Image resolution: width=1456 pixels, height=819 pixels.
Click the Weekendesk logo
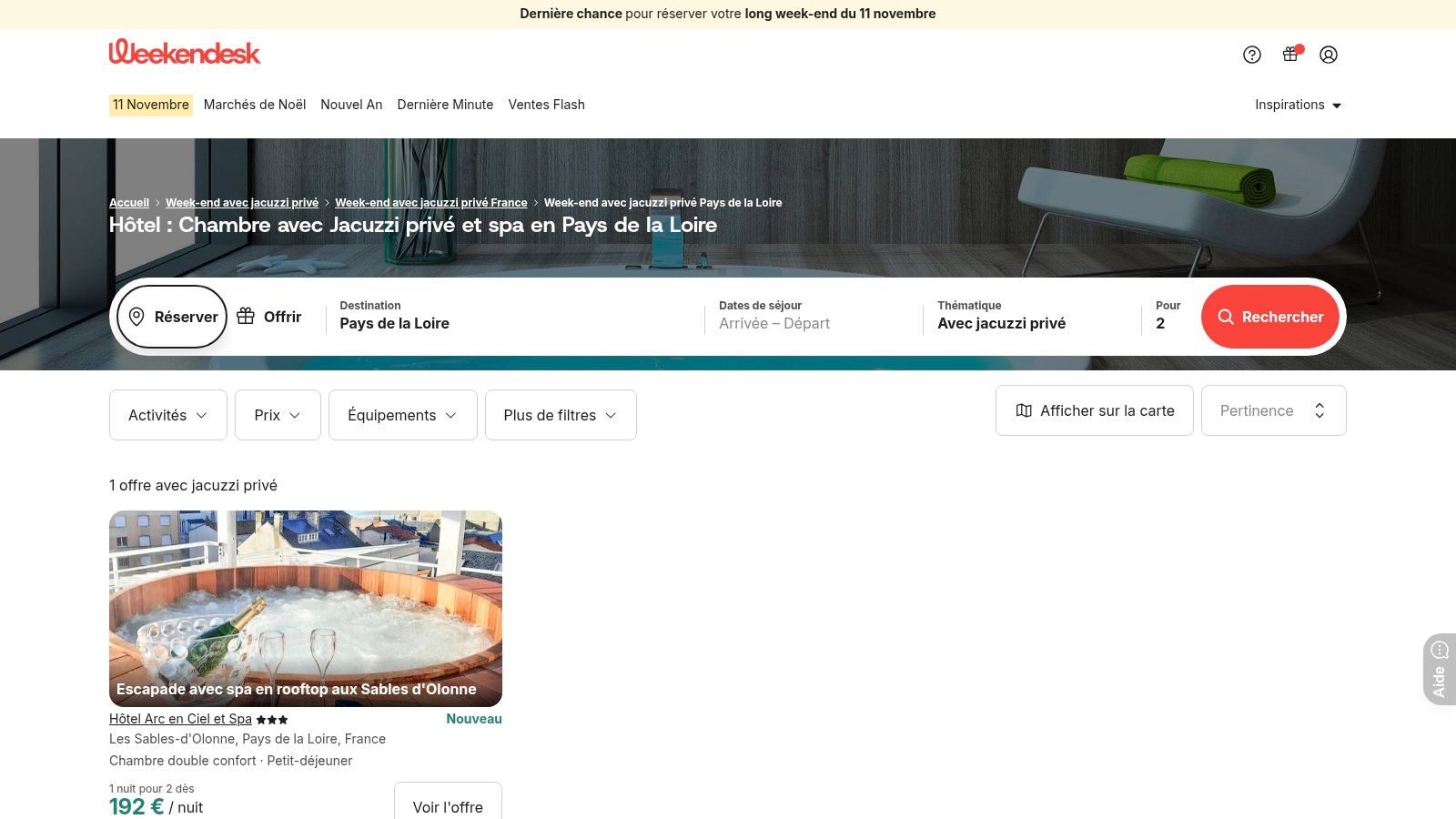[x=185, y=52]
